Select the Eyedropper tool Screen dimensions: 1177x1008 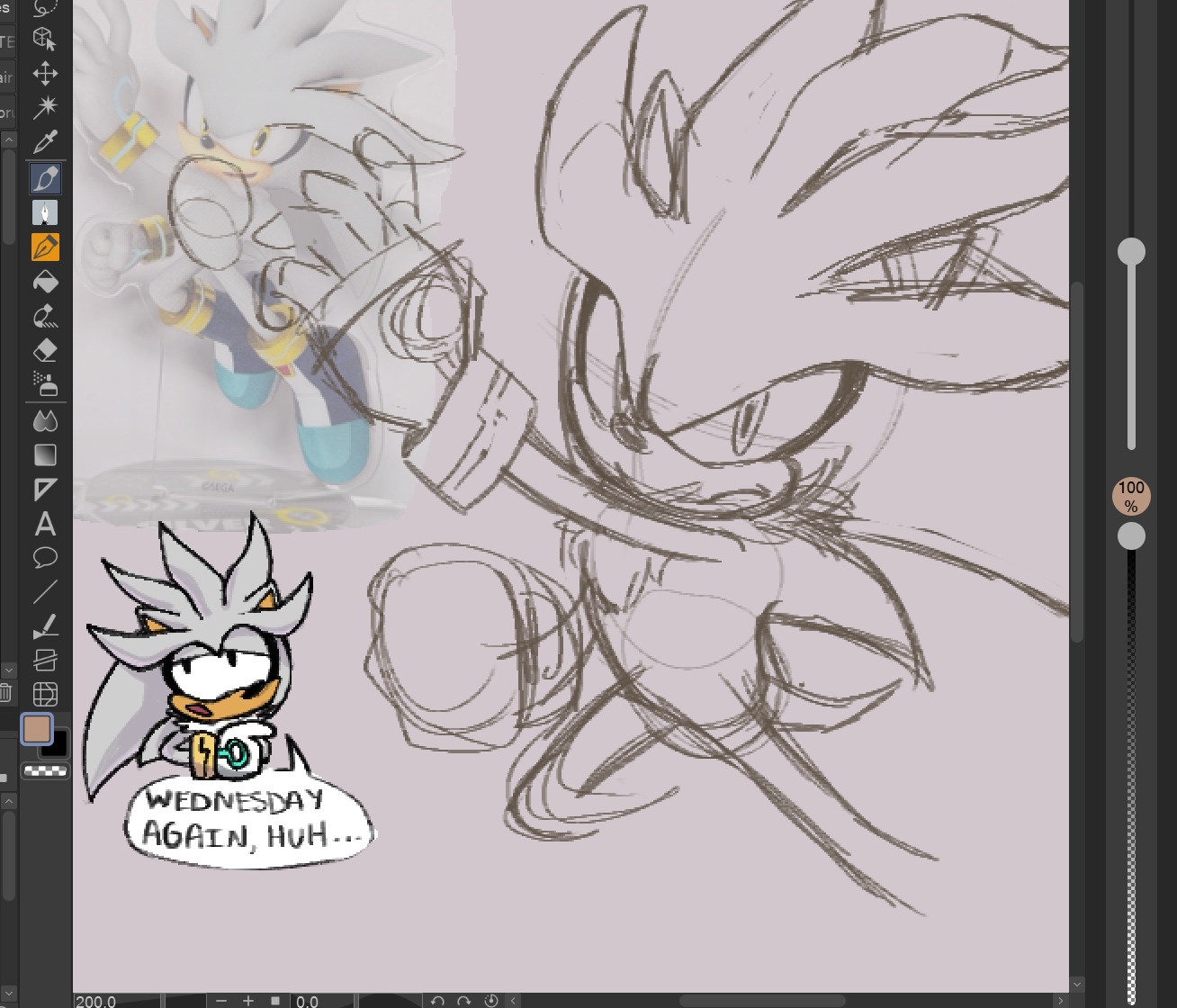pos(45,142)
